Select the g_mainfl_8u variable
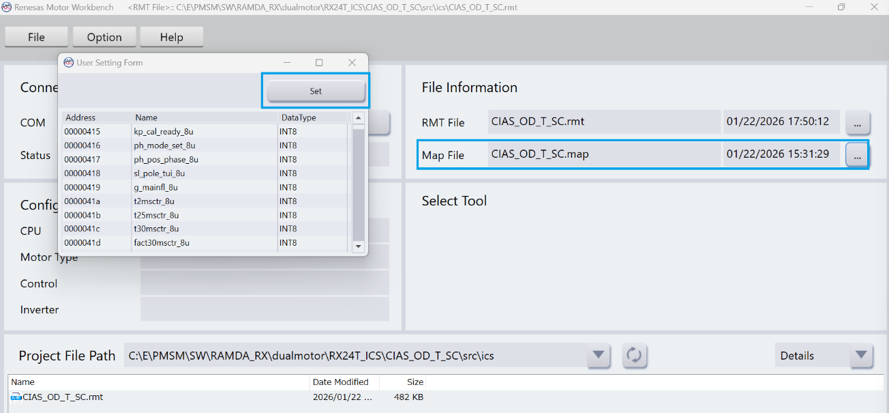889x413 pixels. 156,187
